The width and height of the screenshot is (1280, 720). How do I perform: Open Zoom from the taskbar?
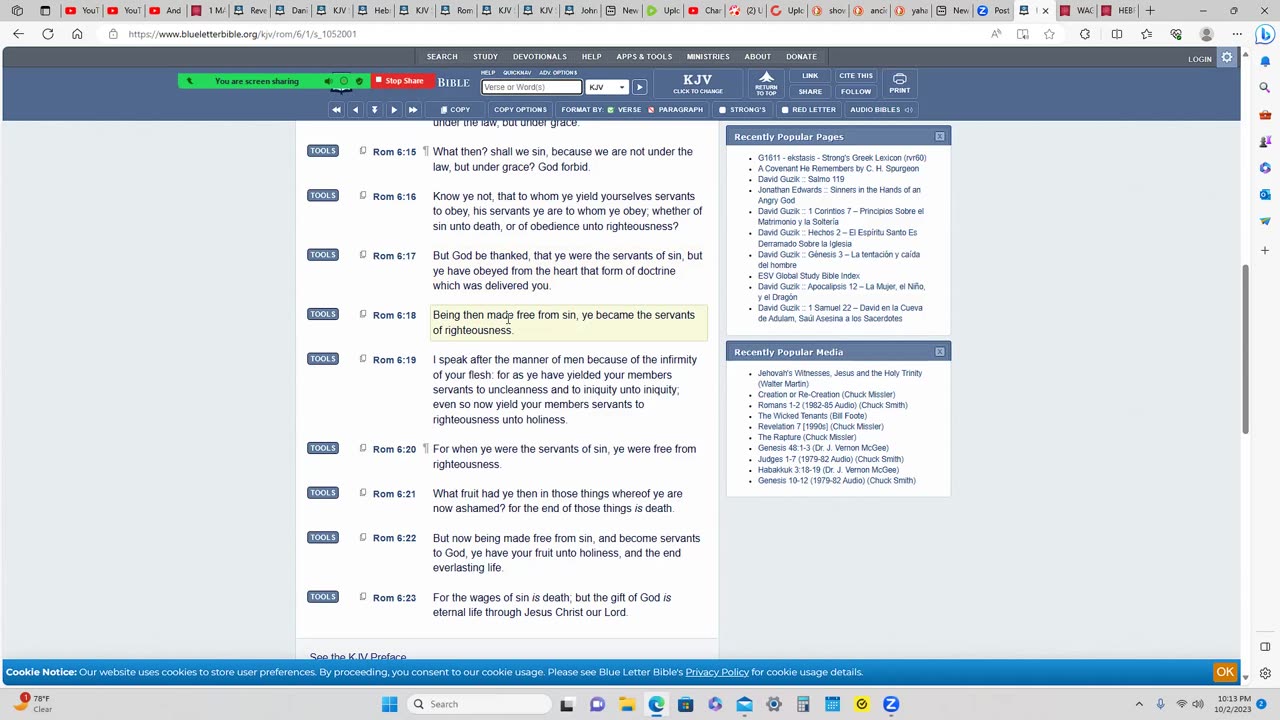[x=891, y=704]
